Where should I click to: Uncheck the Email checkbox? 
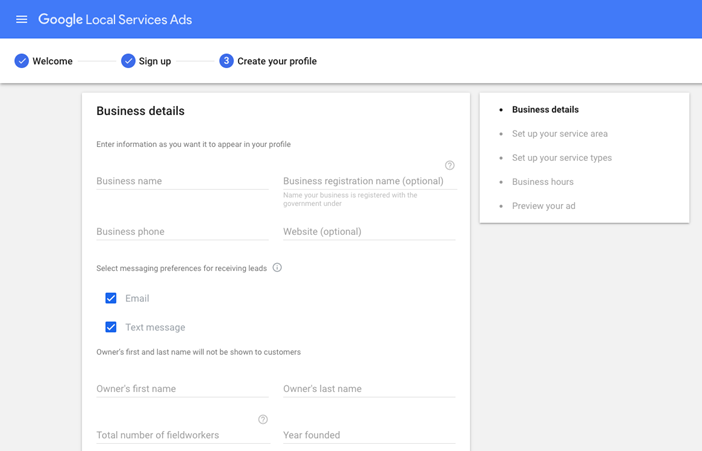tap(111, 298)
